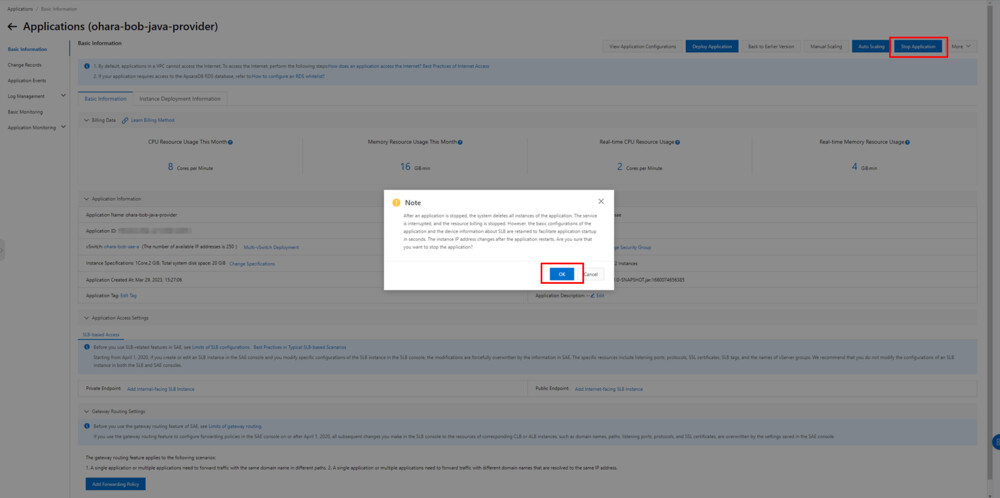Click help icon next to Memory Resource Usage This Month
Viewport: 1000px width, 498px height.
[x=460, y=142]
